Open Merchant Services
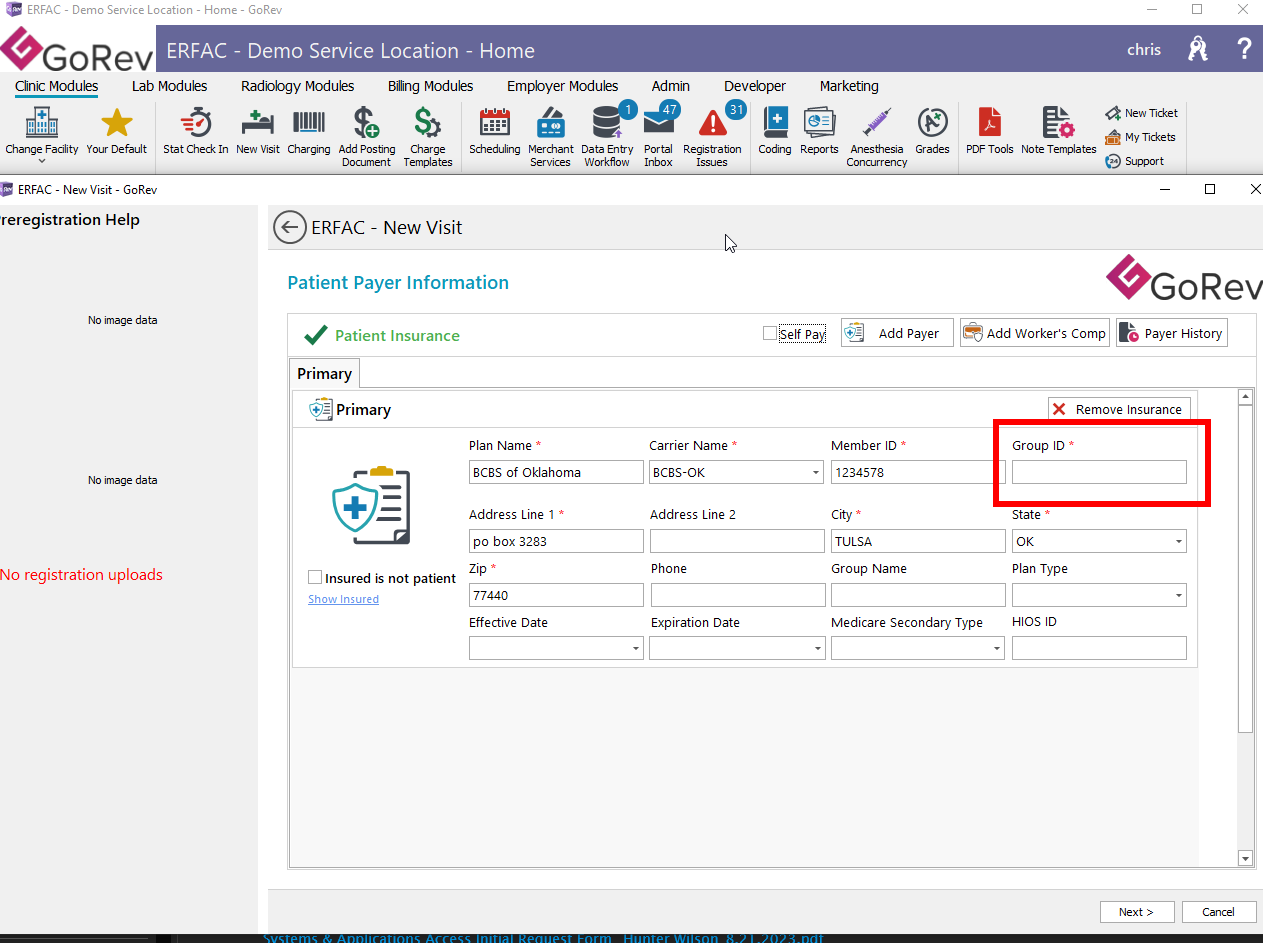 [550, 137]
